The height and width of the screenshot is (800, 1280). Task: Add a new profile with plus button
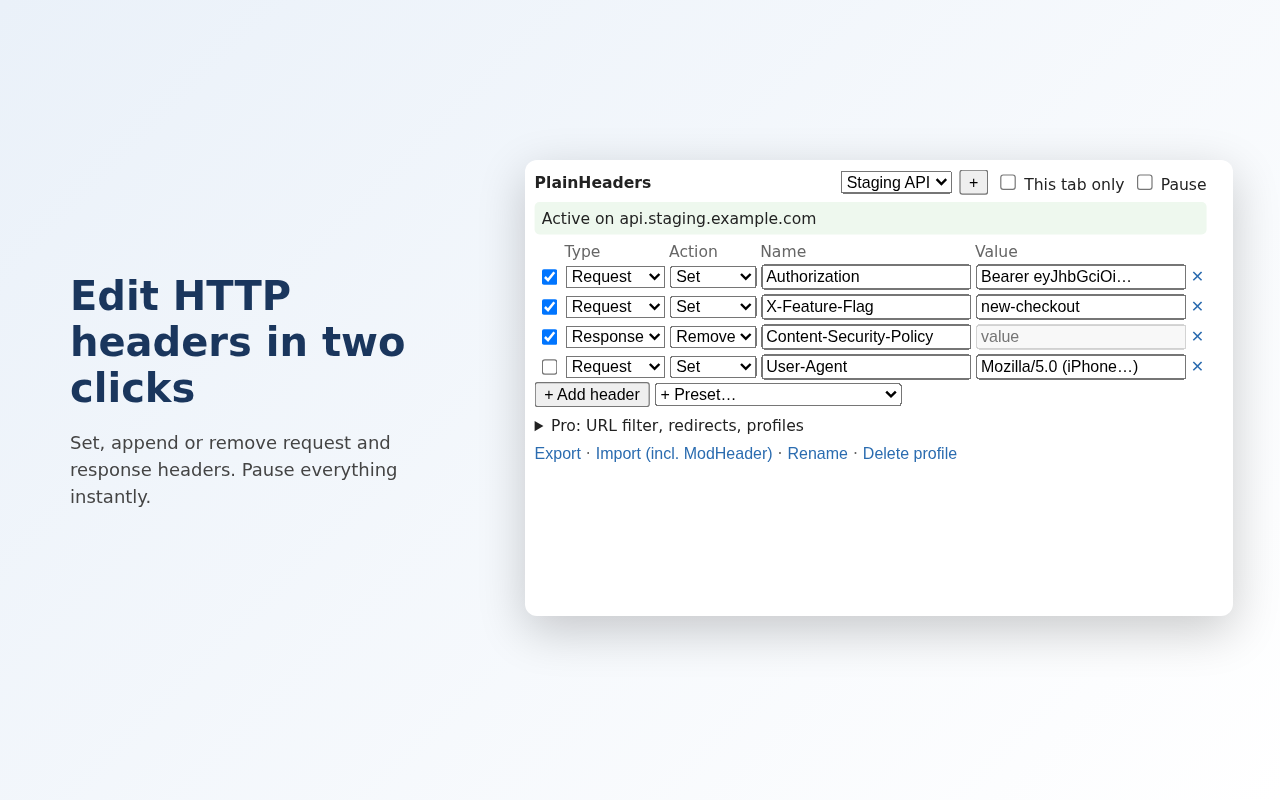click(973, 182)
